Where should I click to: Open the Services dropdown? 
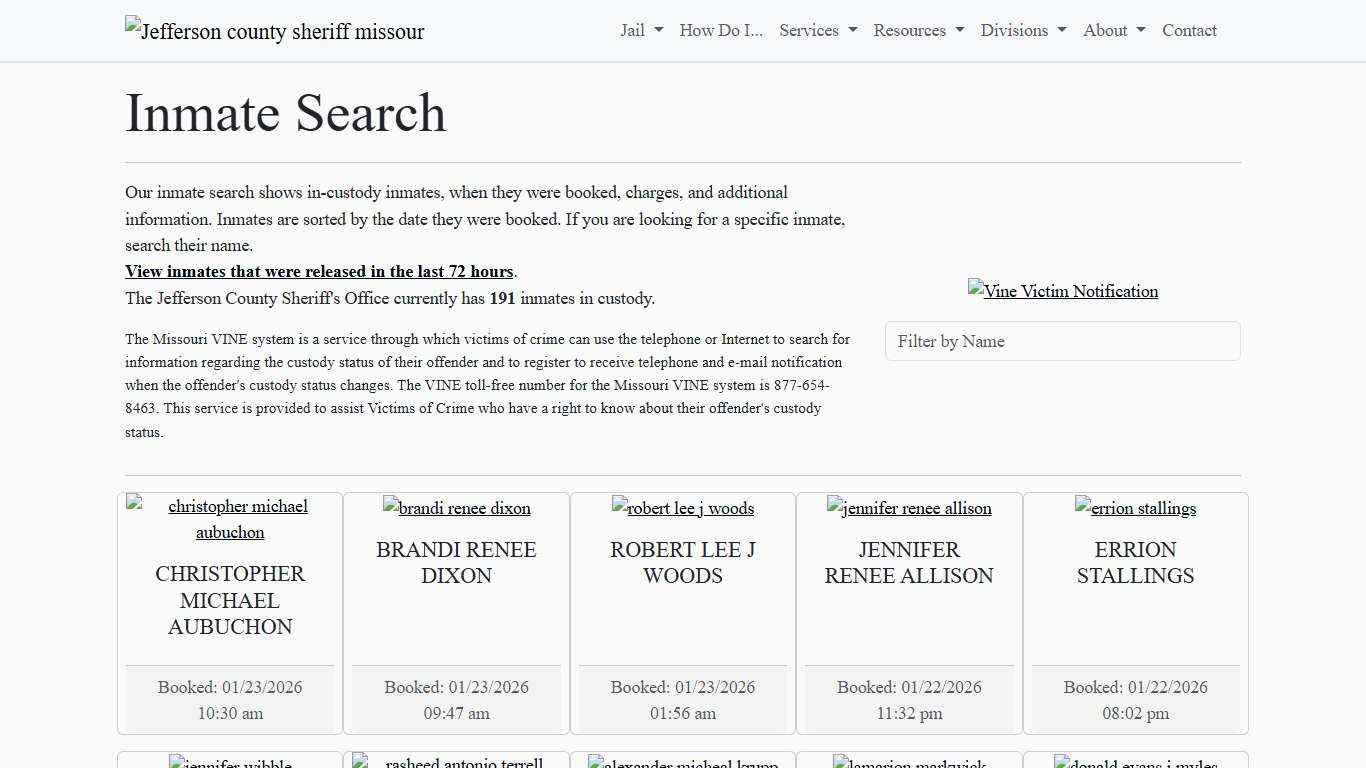(x=816, y=30)
